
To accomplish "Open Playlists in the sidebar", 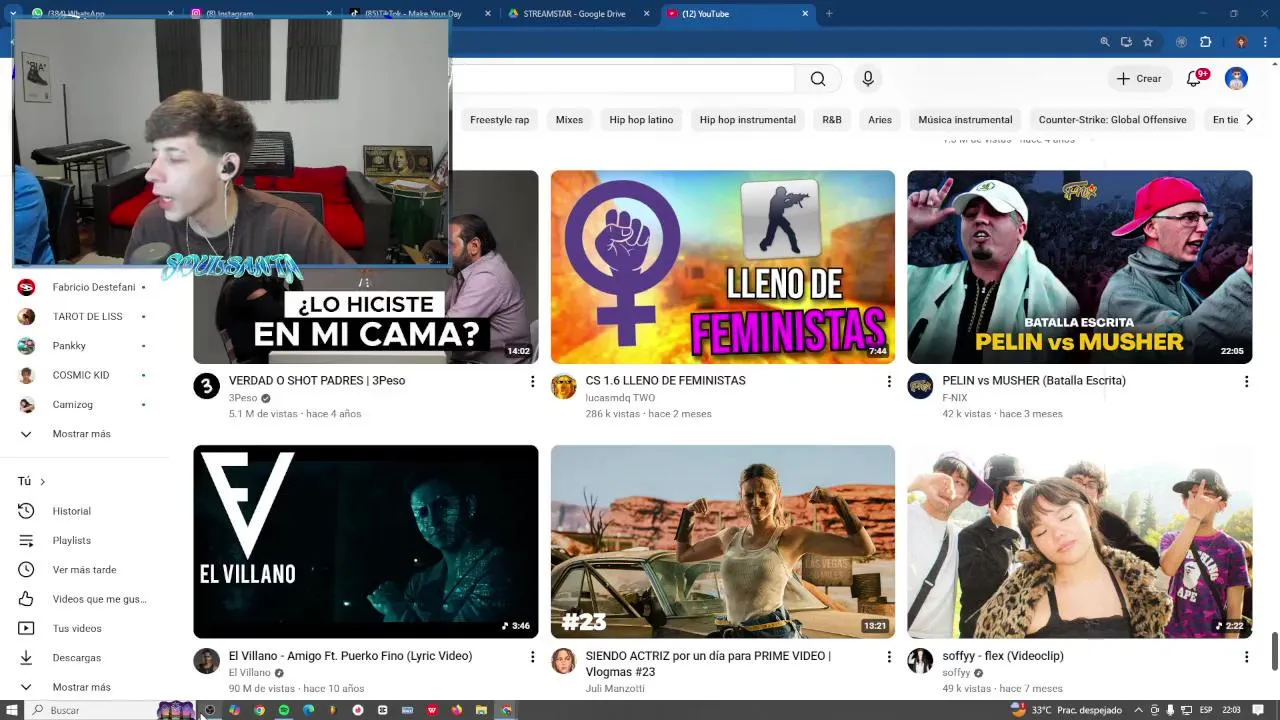I will point(84,541).
